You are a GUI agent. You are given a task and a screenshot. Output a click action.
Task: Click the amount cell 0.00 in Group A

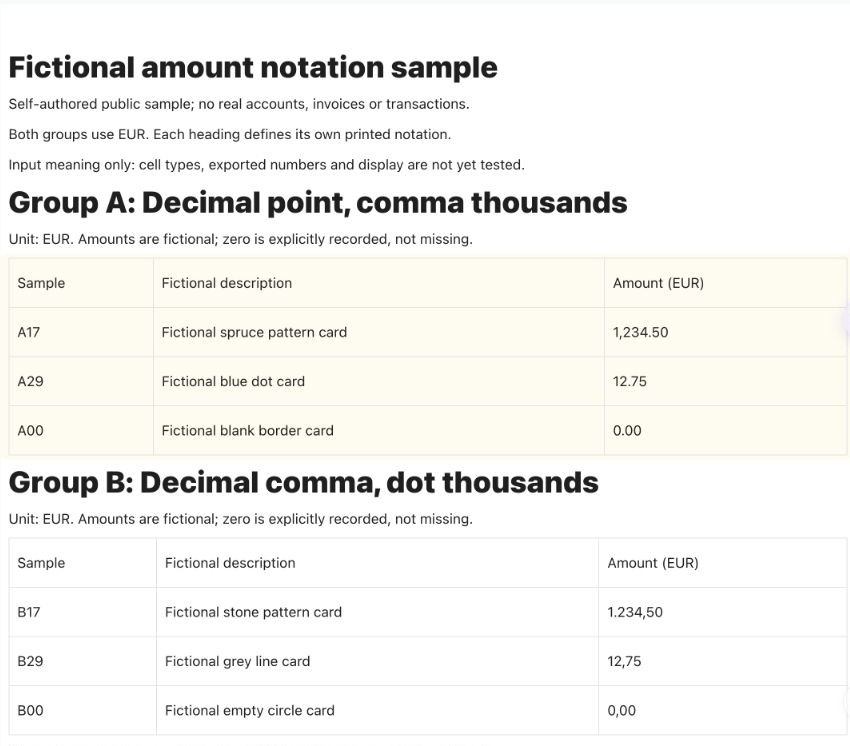click(x=725, y=430)
